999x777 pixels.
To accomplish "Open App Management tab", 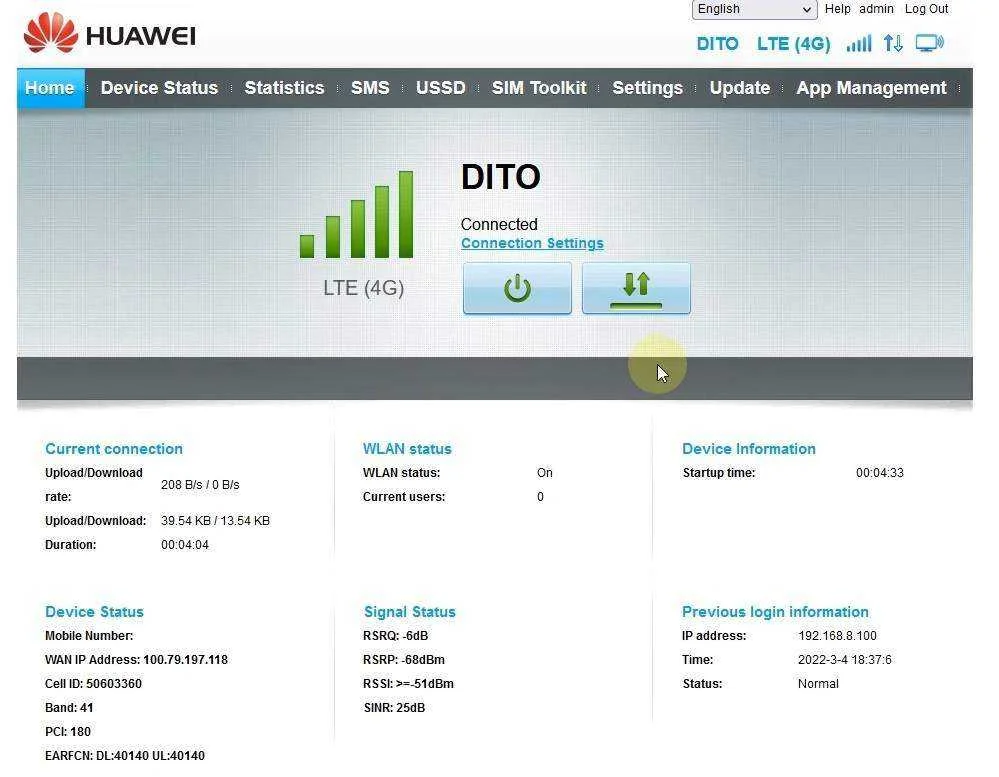I will click(871, 88).
